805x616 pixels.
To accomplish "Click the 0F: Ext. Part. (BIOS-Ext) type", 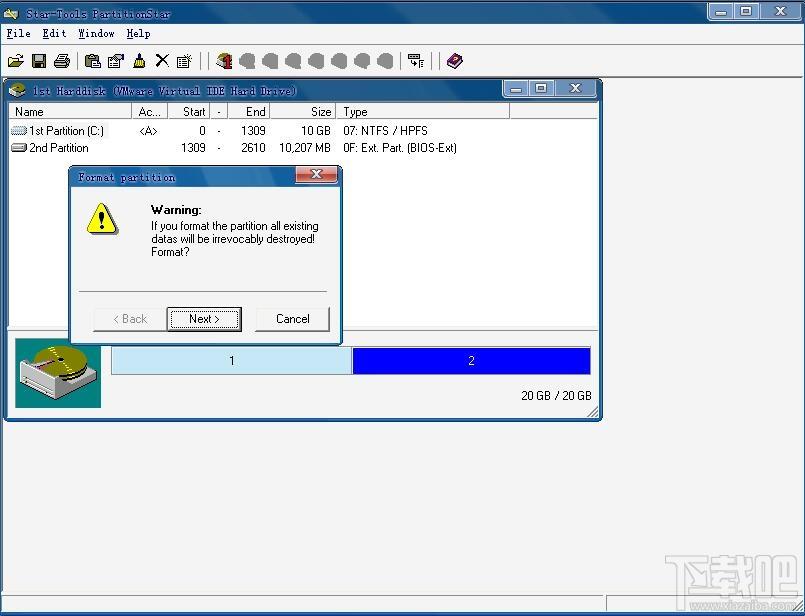I will 399,148.
